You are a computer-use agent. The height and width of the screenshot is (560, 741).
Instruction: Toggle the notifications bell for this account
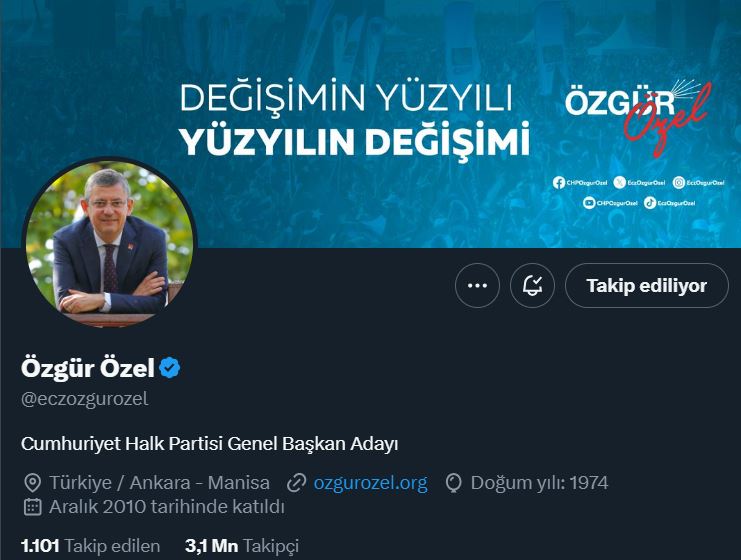click(x=532, y=285)
